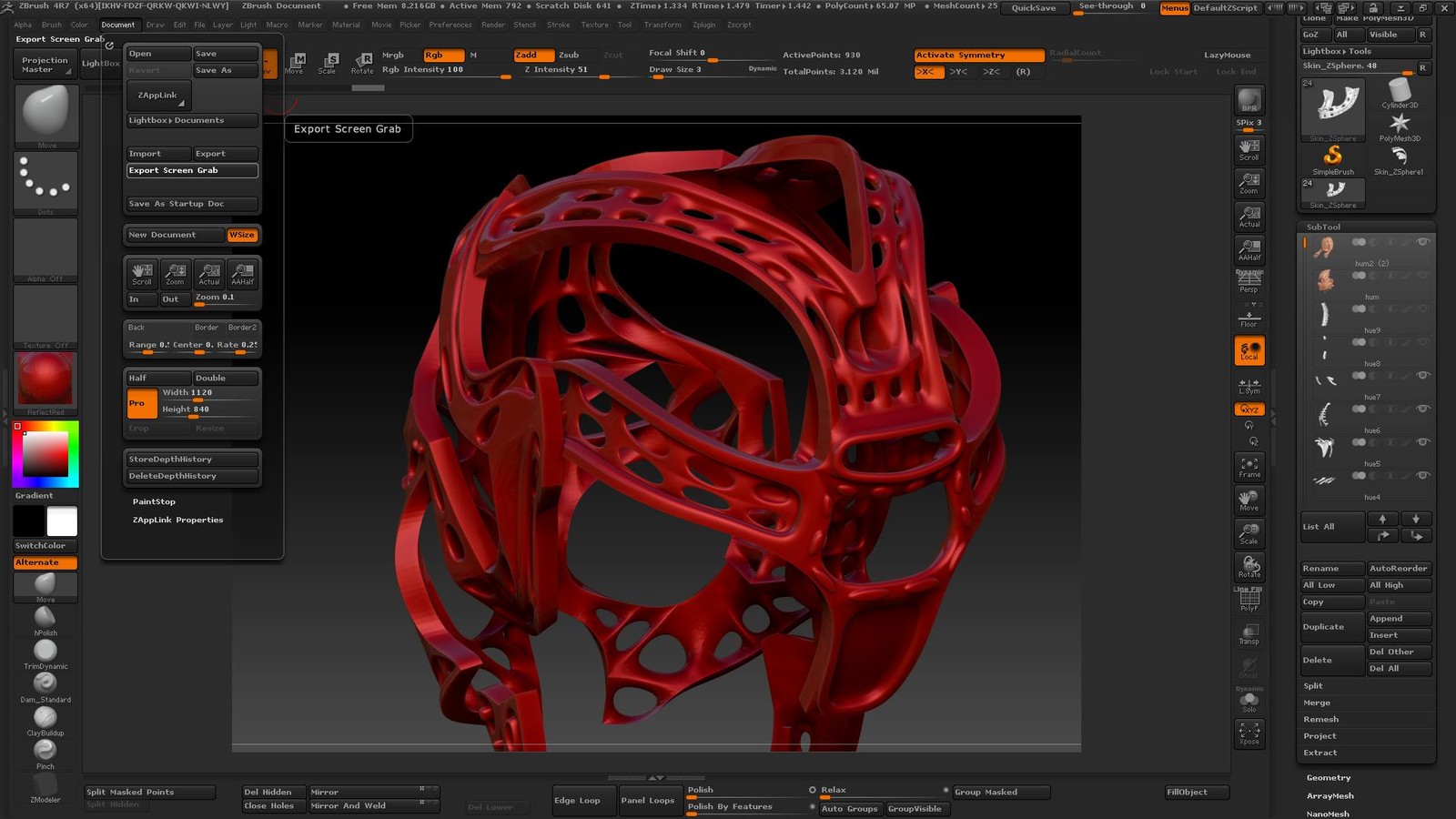Select the Scale tool in top shelf

[x=328, y=63]
